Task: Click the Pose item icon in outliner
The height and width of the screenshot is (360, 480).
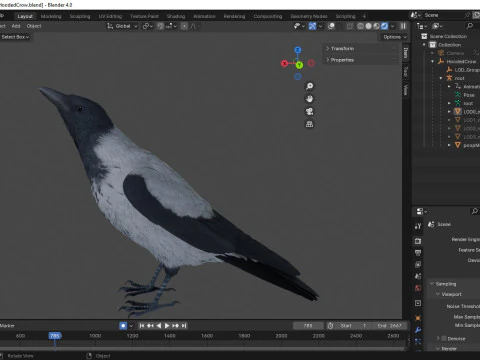Action: tap(458, 95)
